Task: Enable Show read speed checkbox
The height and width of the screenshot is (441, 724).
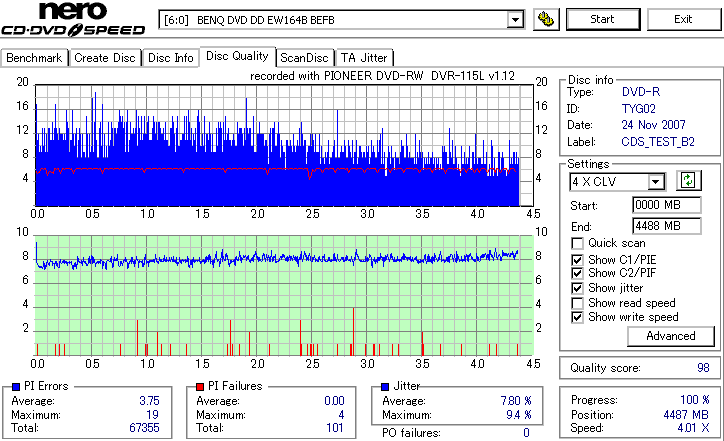Action: 577,303
